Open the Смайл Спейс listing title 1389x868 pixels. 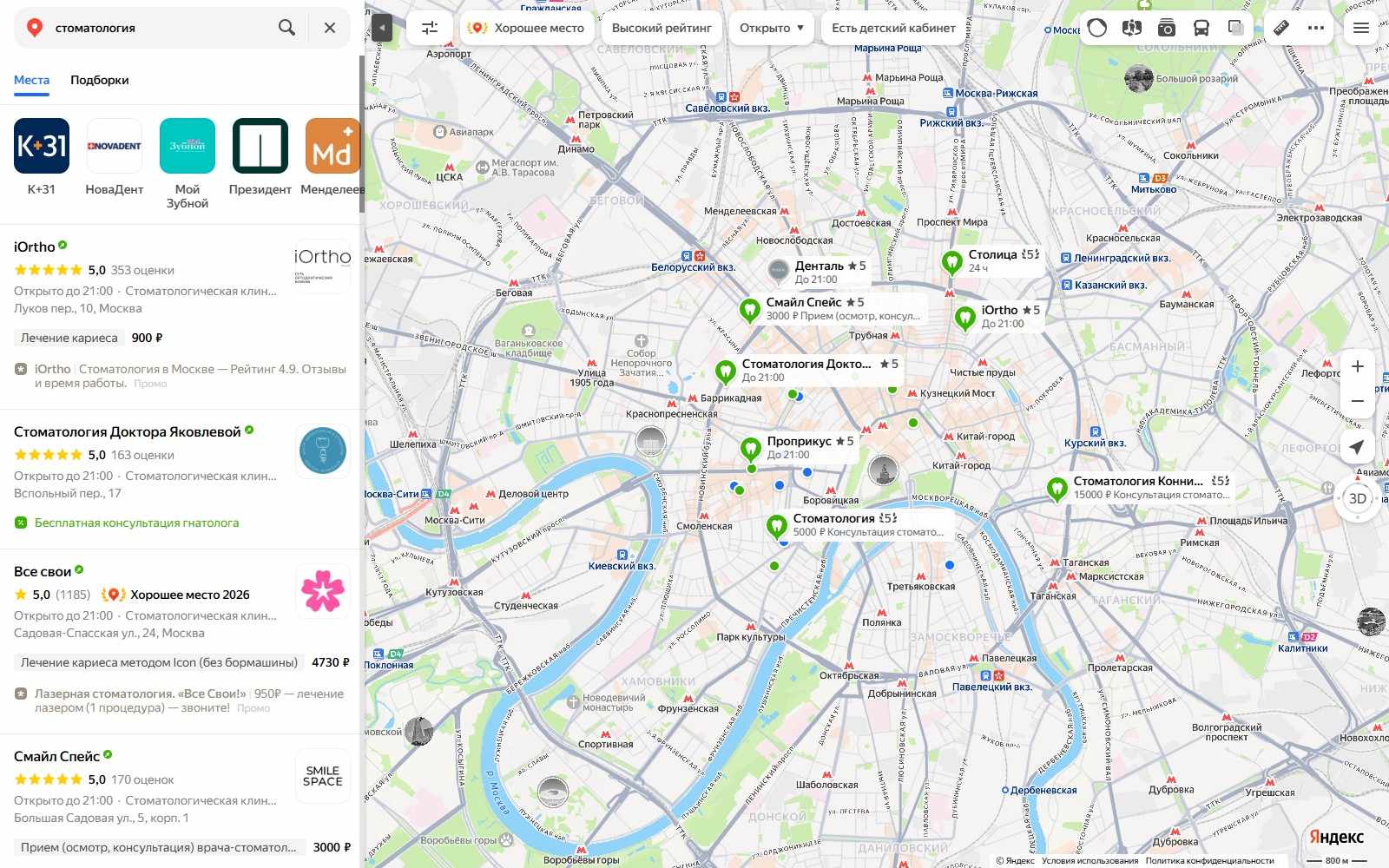click(56, 756)
